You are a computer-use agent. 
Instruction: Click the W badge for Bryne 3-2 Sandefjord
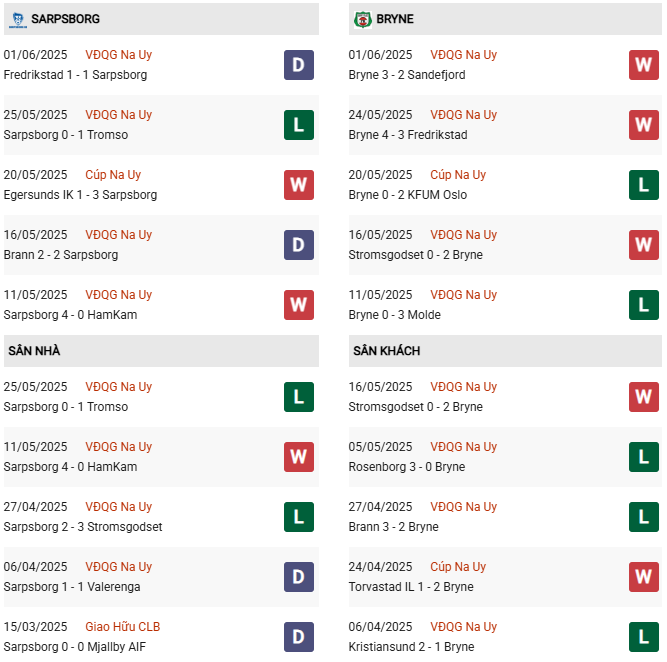644,65
